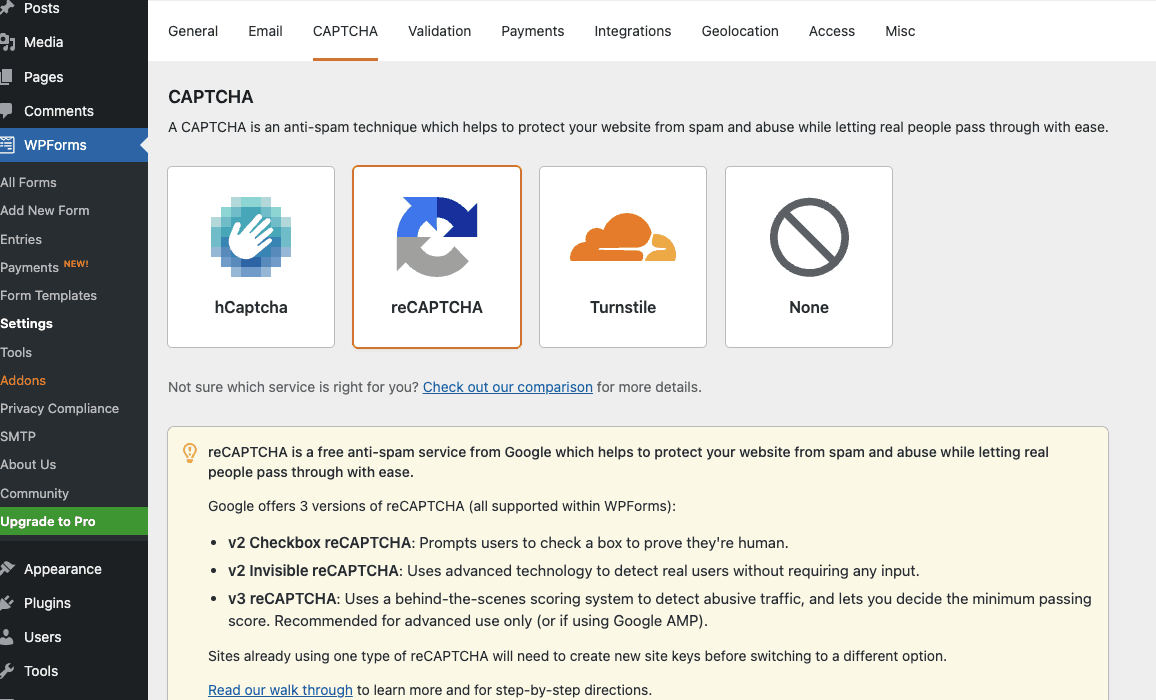Open SMTP submenu item

18,437
